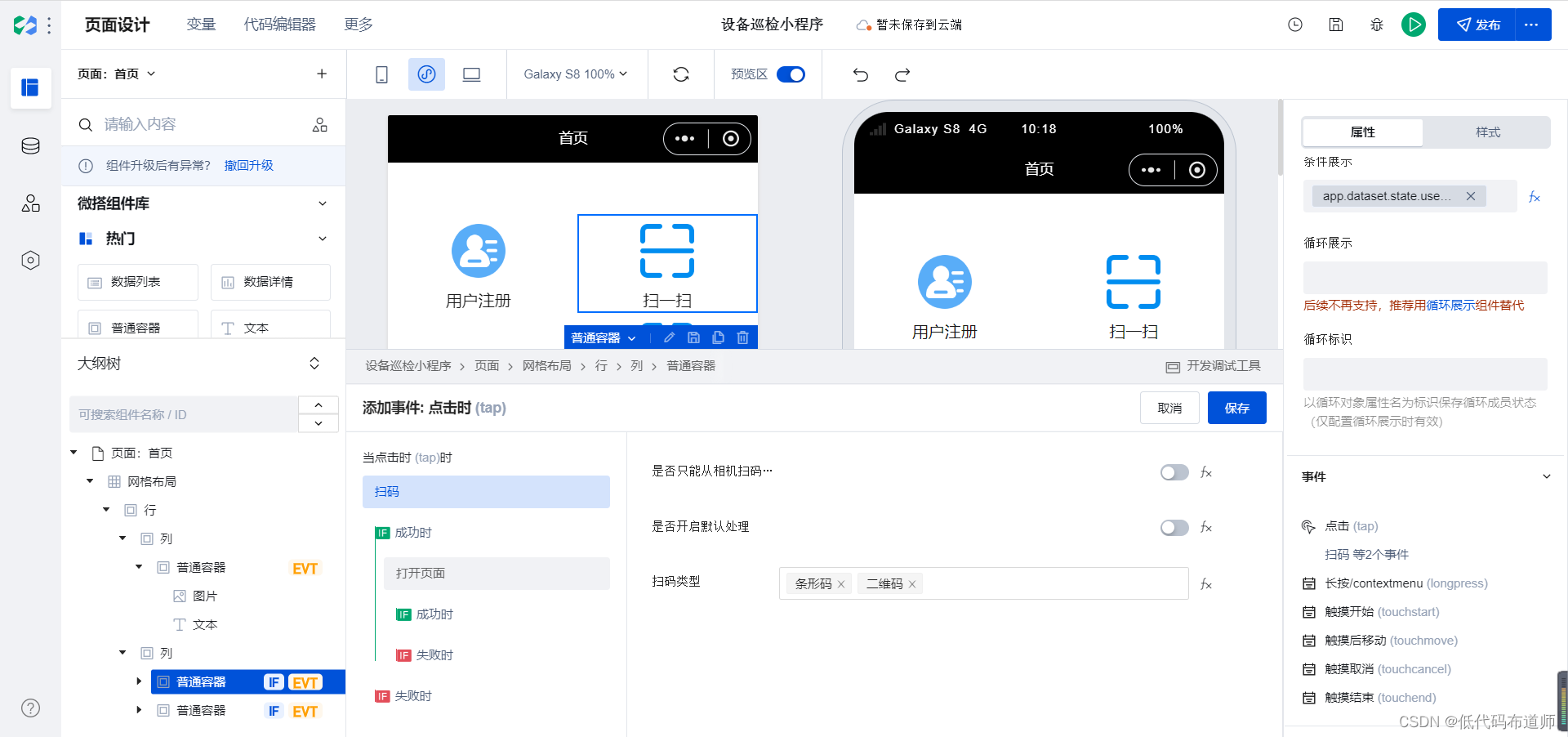Undo the last edit
The width and height of the screenshot is (1568, 737).
[x=861, y=75]
